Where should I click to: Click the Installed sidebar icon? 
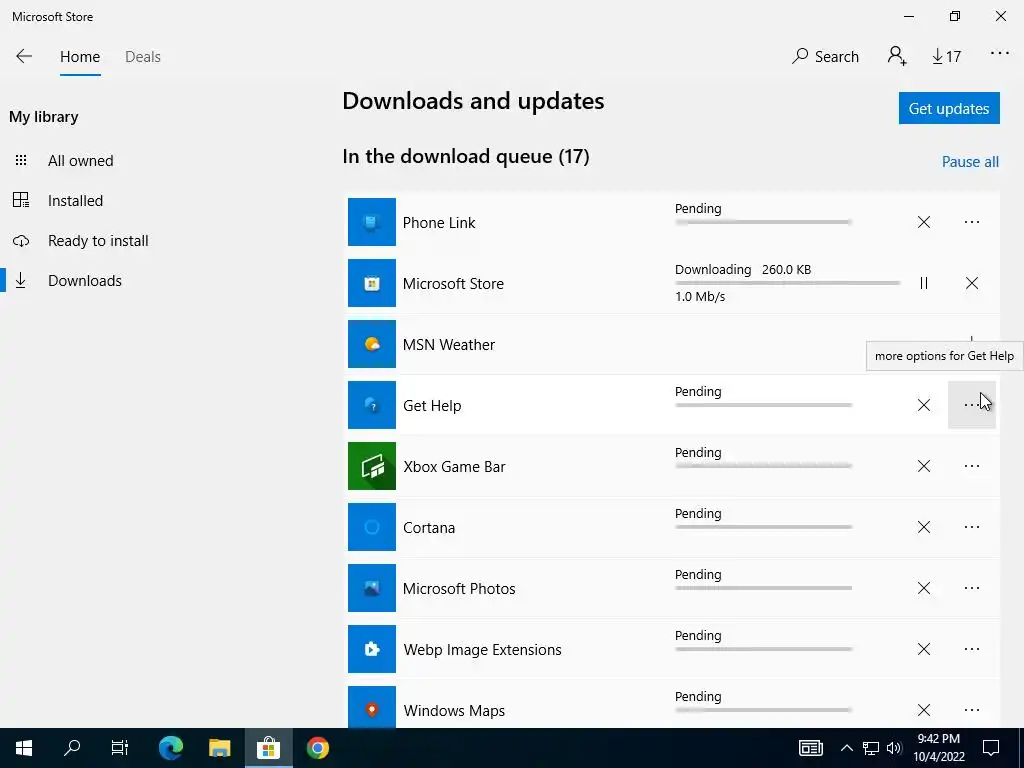tap(21, 200)
